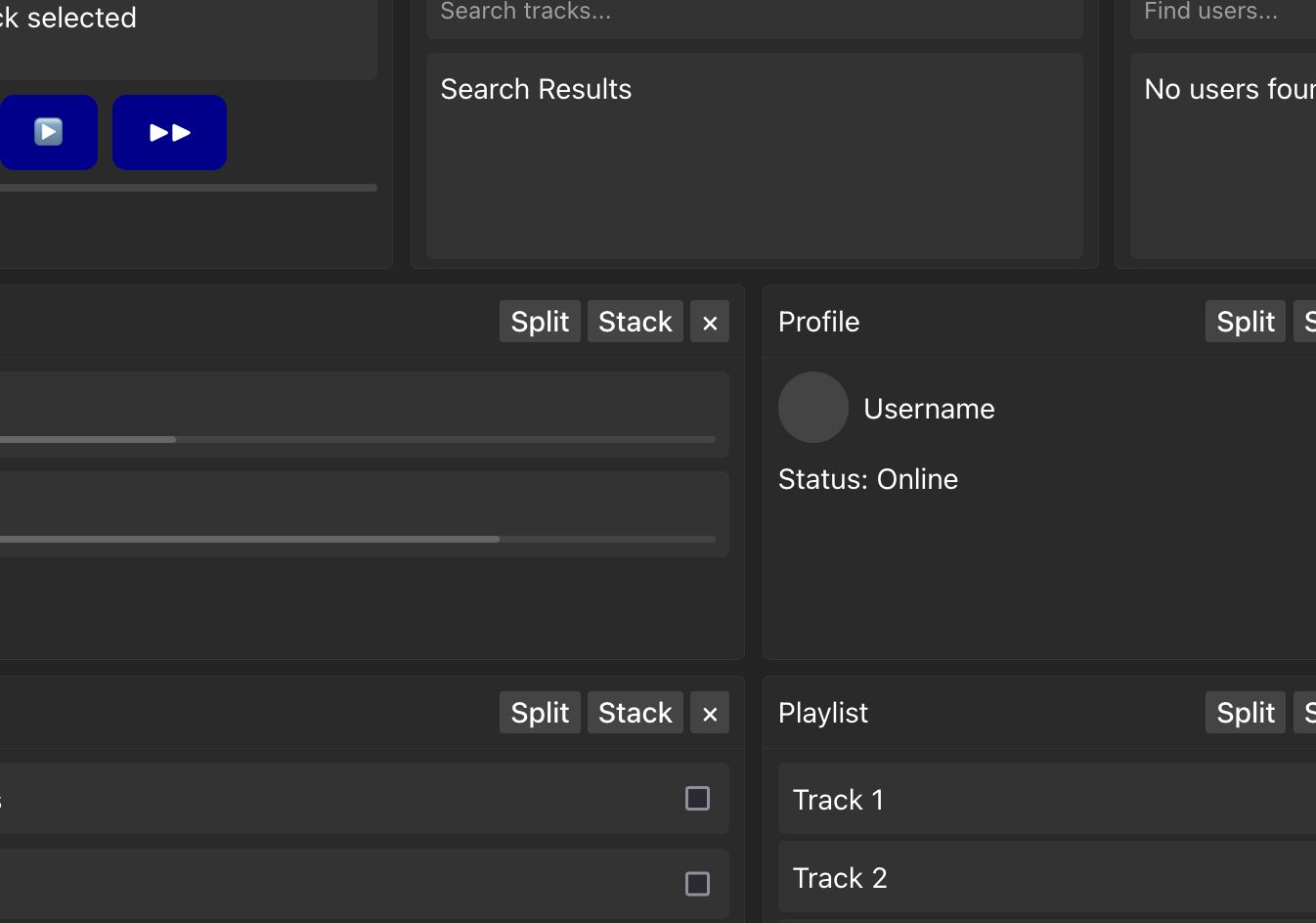Click Split on the panel left of Profile
1316x923 pixels.
(540, 322)
